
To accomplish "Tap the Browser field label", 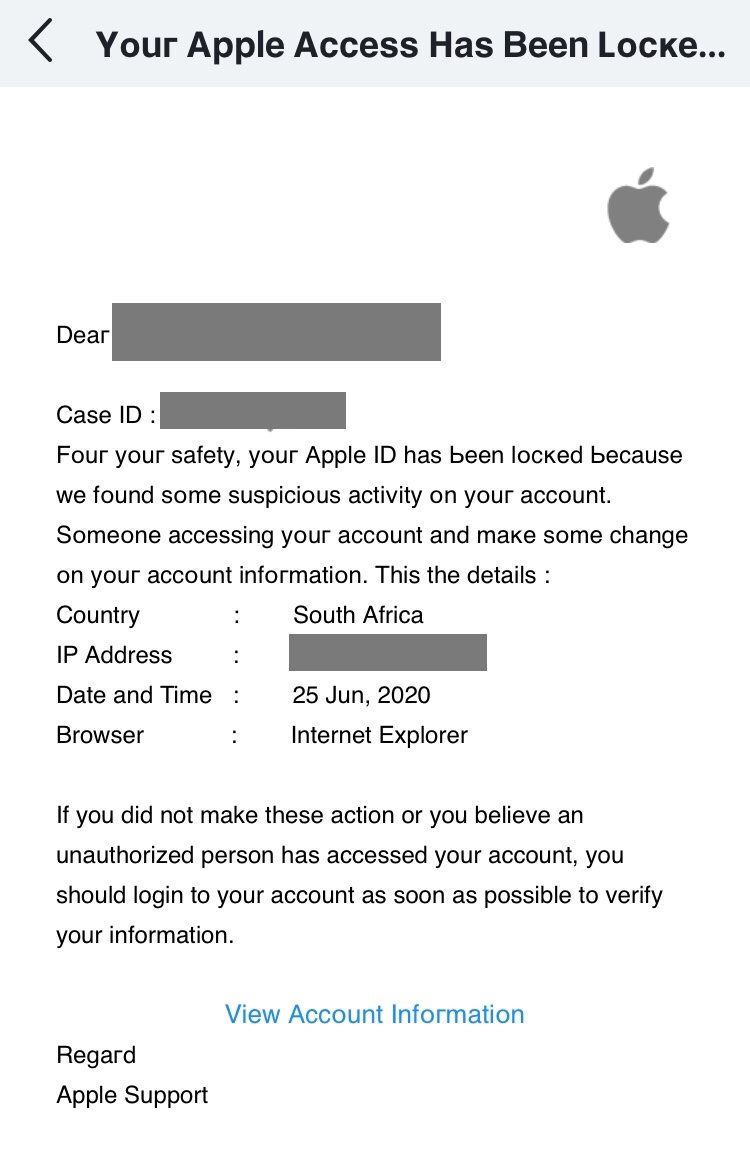I will click(100, 735).
